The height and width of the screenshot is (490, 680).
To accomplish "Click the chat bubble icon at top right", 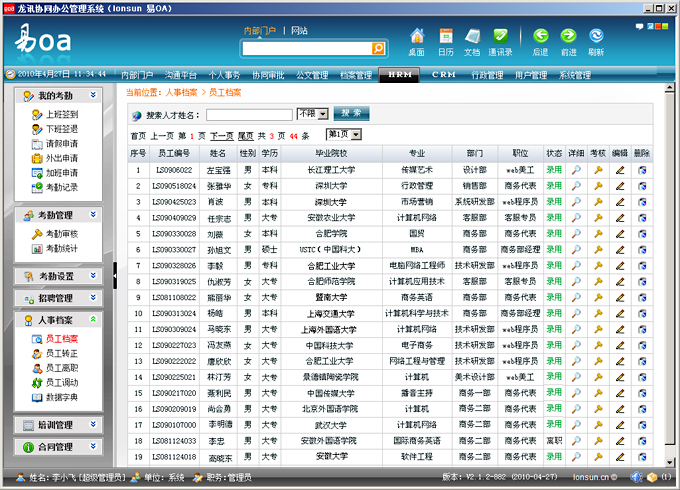I will pyautogui.click(x=639, y=26).
